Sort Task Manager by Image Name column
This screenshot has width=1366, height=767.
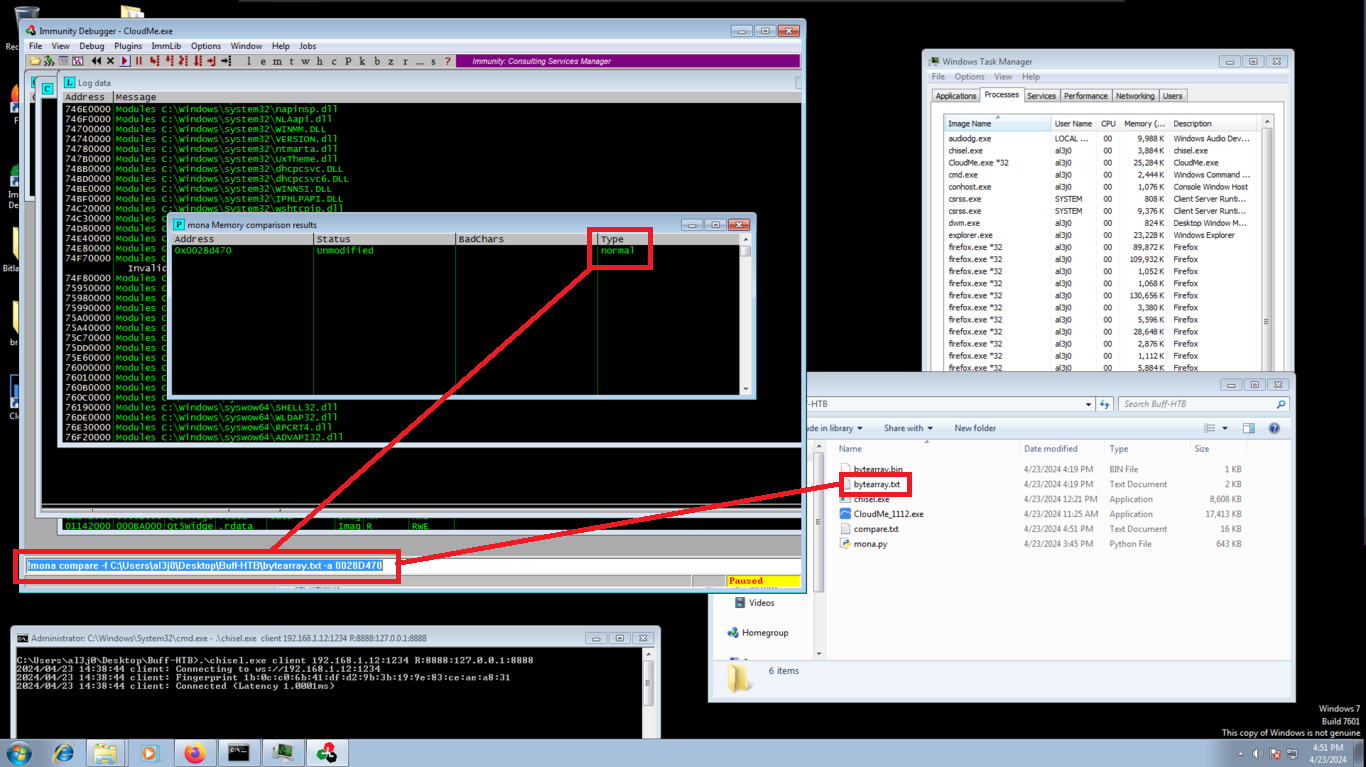[x=998, y=123]
